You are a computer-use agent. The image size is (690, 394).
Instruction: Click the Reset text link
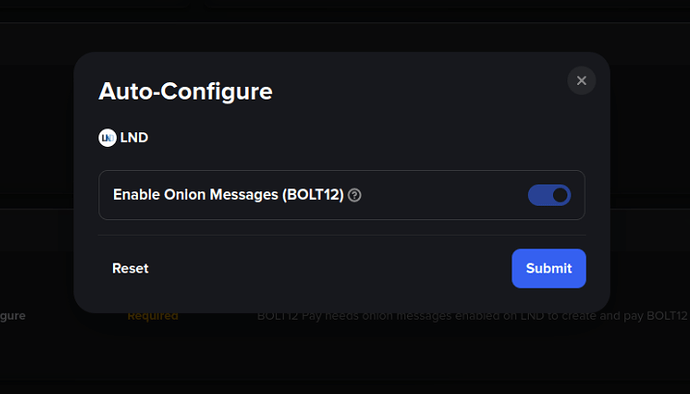coord(130,269)
